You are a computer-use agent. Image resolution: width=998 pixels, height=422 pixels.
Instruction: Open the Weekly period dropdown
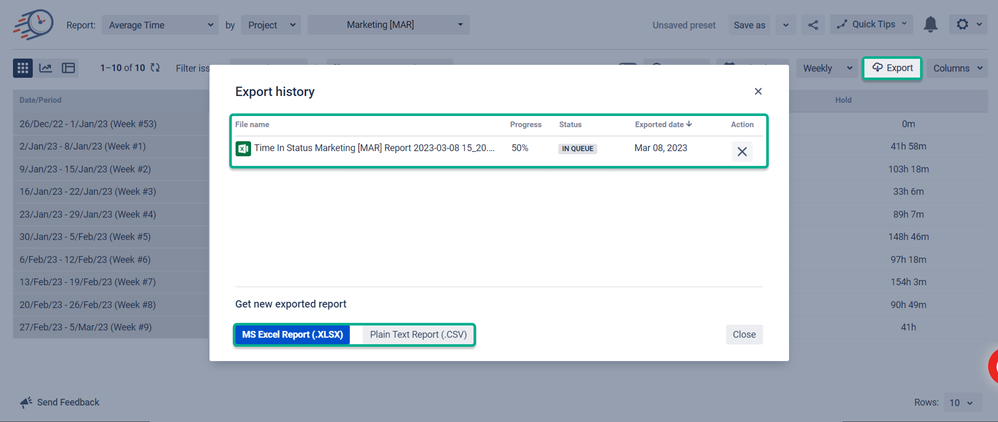pyautogui.click(x=827, y=68)
